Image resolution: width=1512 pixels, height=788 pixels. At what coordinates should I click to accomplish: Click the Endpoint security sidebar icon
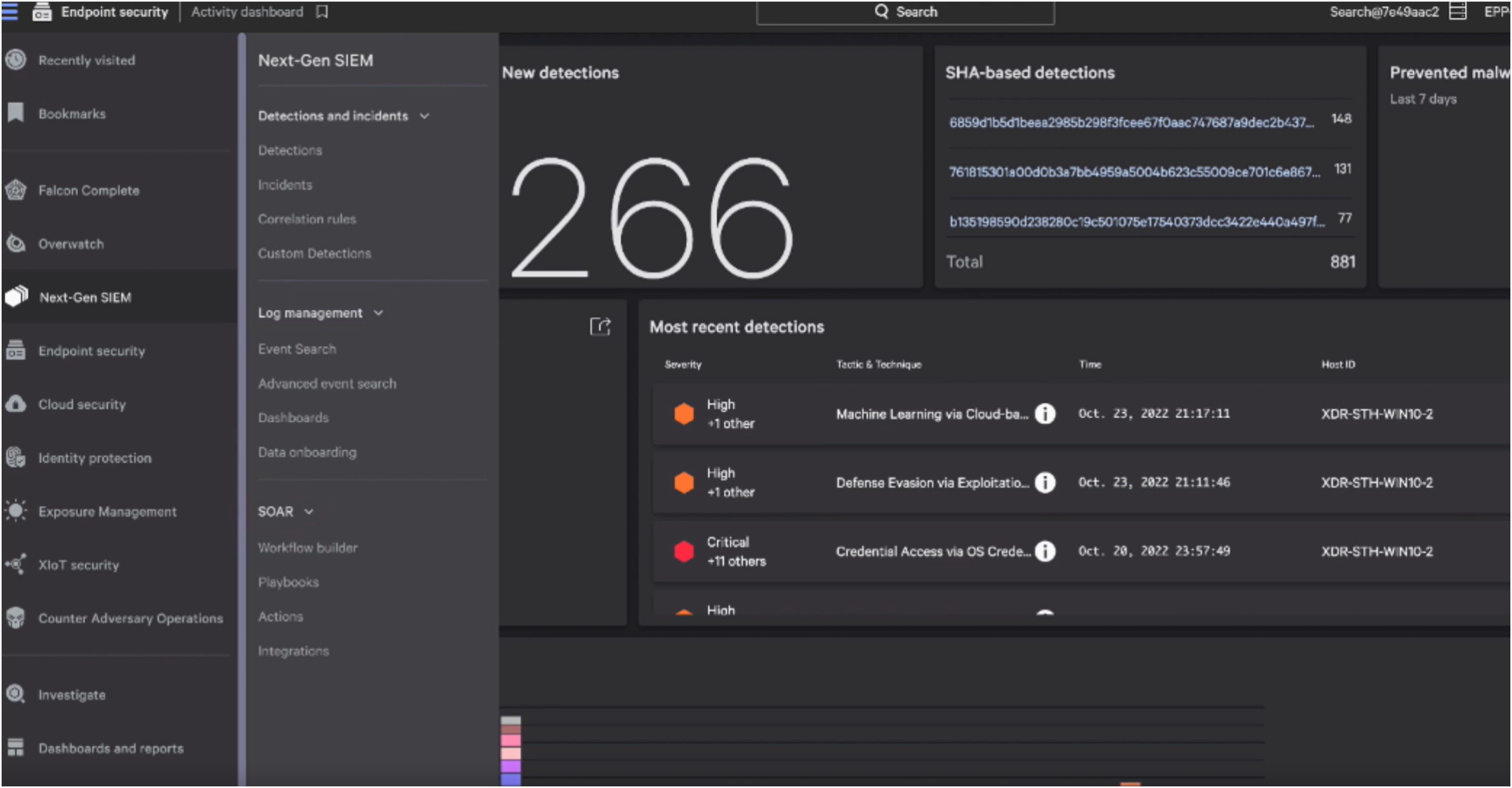coord(16,350)
